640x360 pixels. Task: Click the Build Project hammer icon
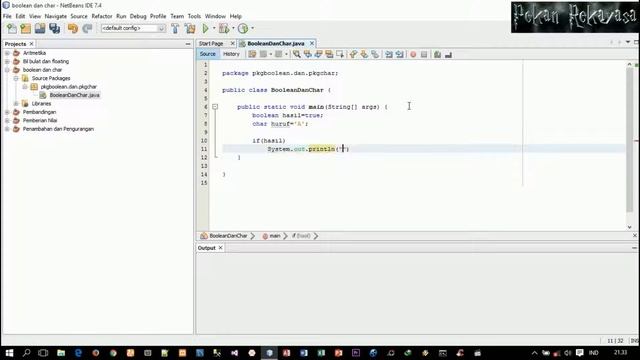(175, 28)
